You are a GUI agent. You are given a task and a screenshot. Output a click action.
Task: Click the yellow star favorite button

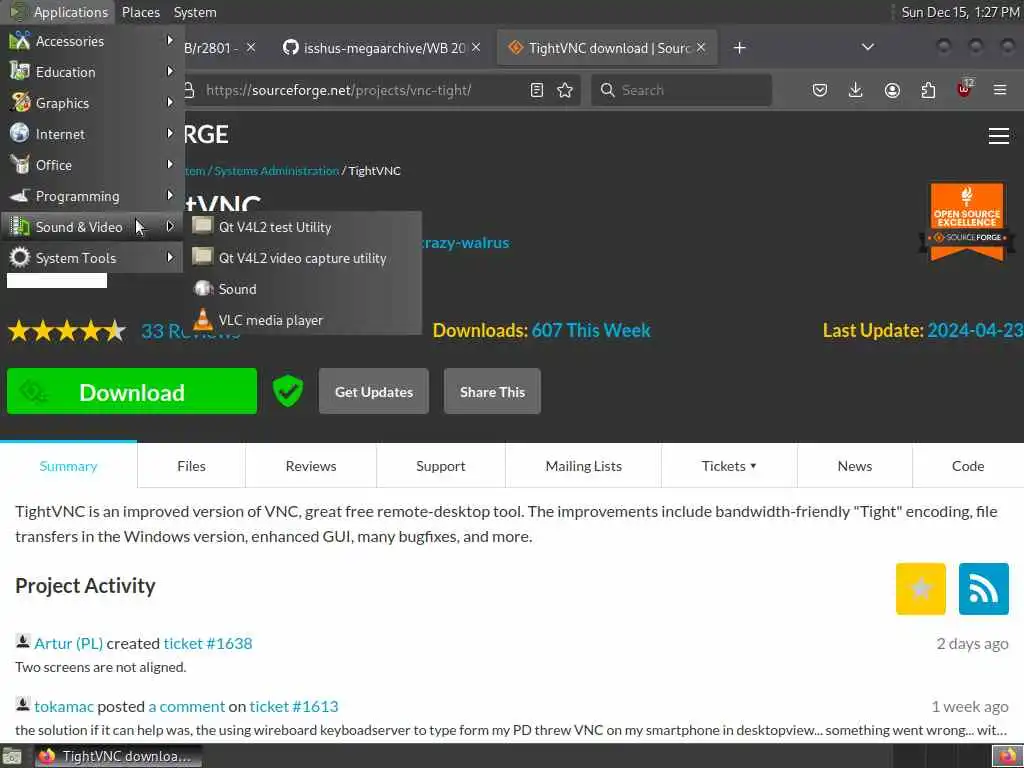pyautogui.click(x=920, y=588)
